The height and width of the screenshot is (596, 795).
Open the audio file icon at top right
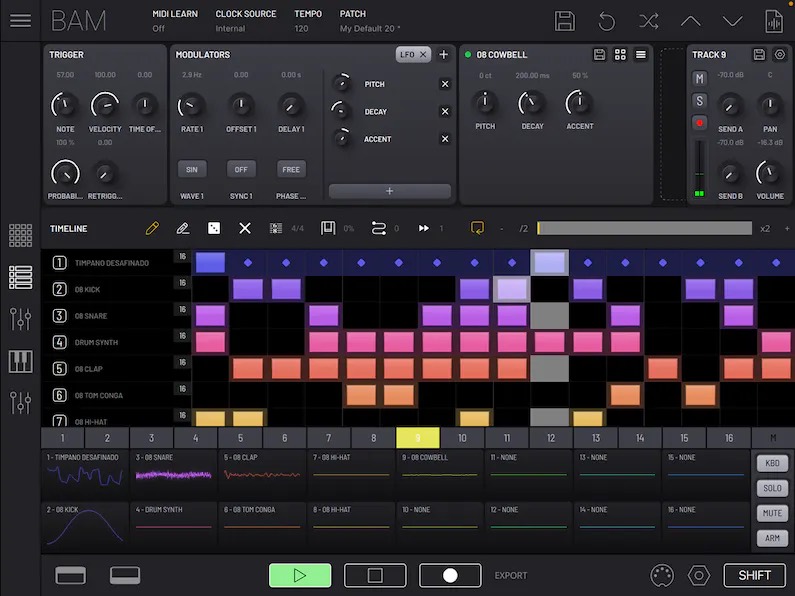(x=773, y=21)
